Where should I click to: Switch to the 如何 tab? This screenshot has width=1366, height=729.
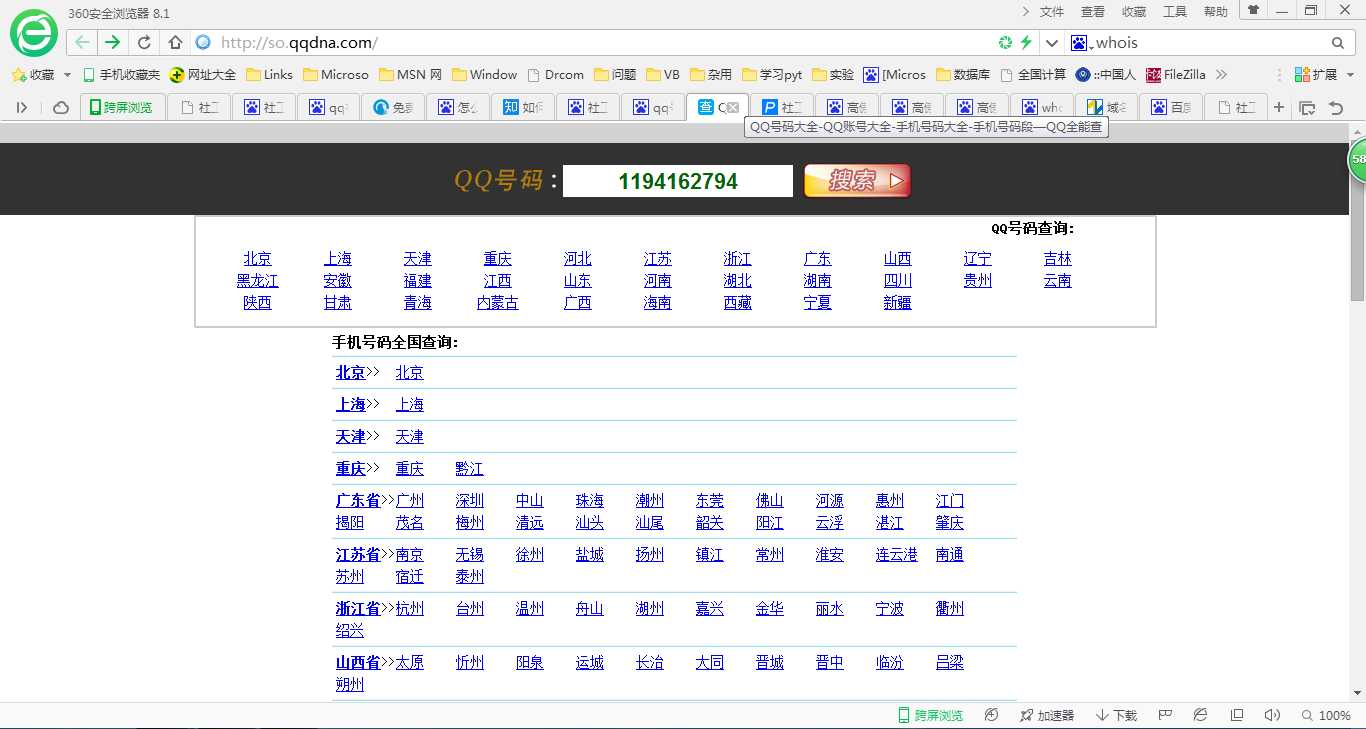click(x=523, y=107)
